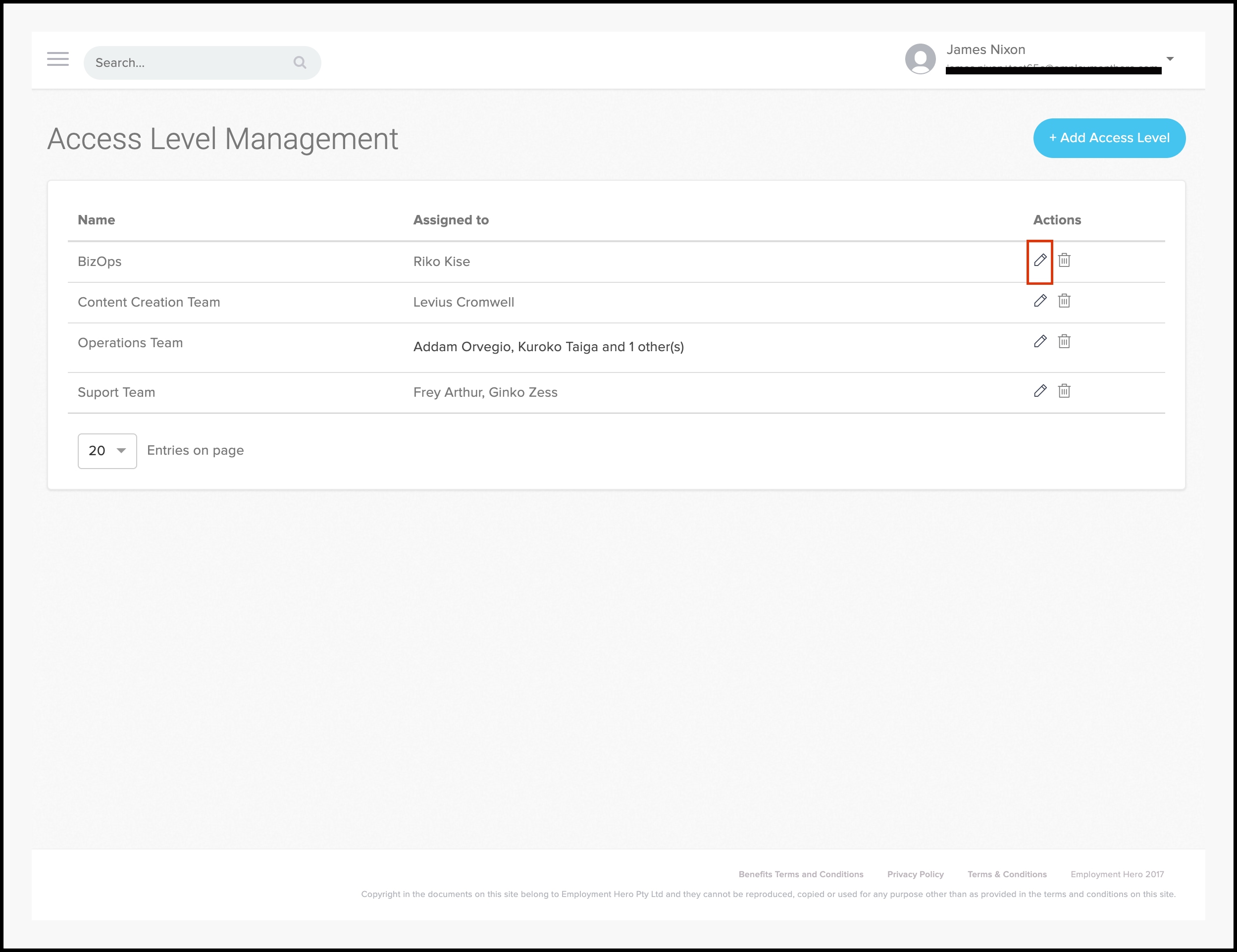Image resolution: width=1237 pixels, height=952 pixels.
Task: Click the search magnifier icon
Action: [300, 63]
